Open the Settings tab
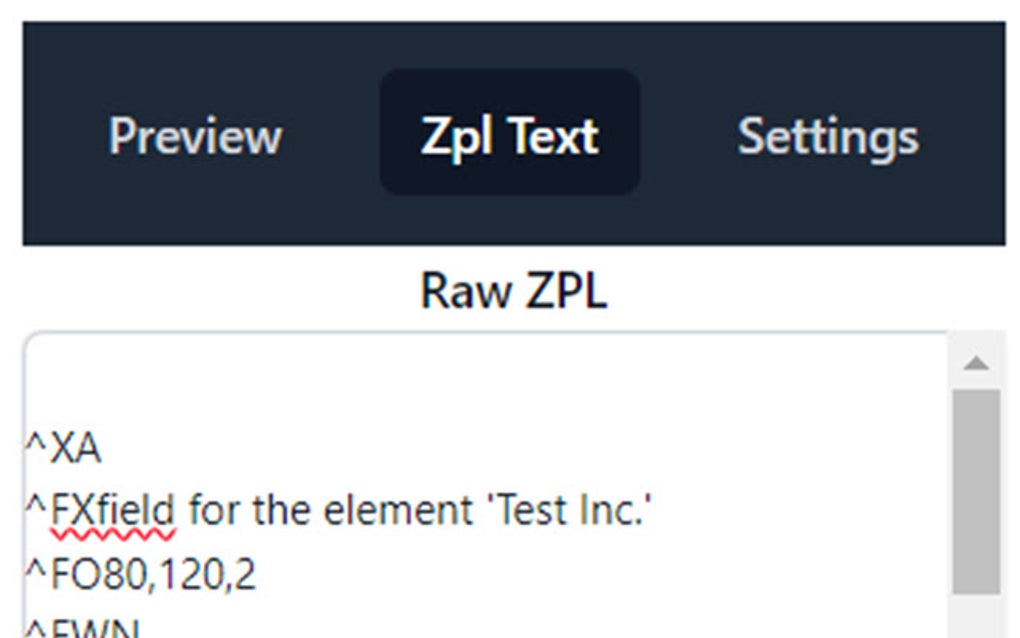 (829, 137)
